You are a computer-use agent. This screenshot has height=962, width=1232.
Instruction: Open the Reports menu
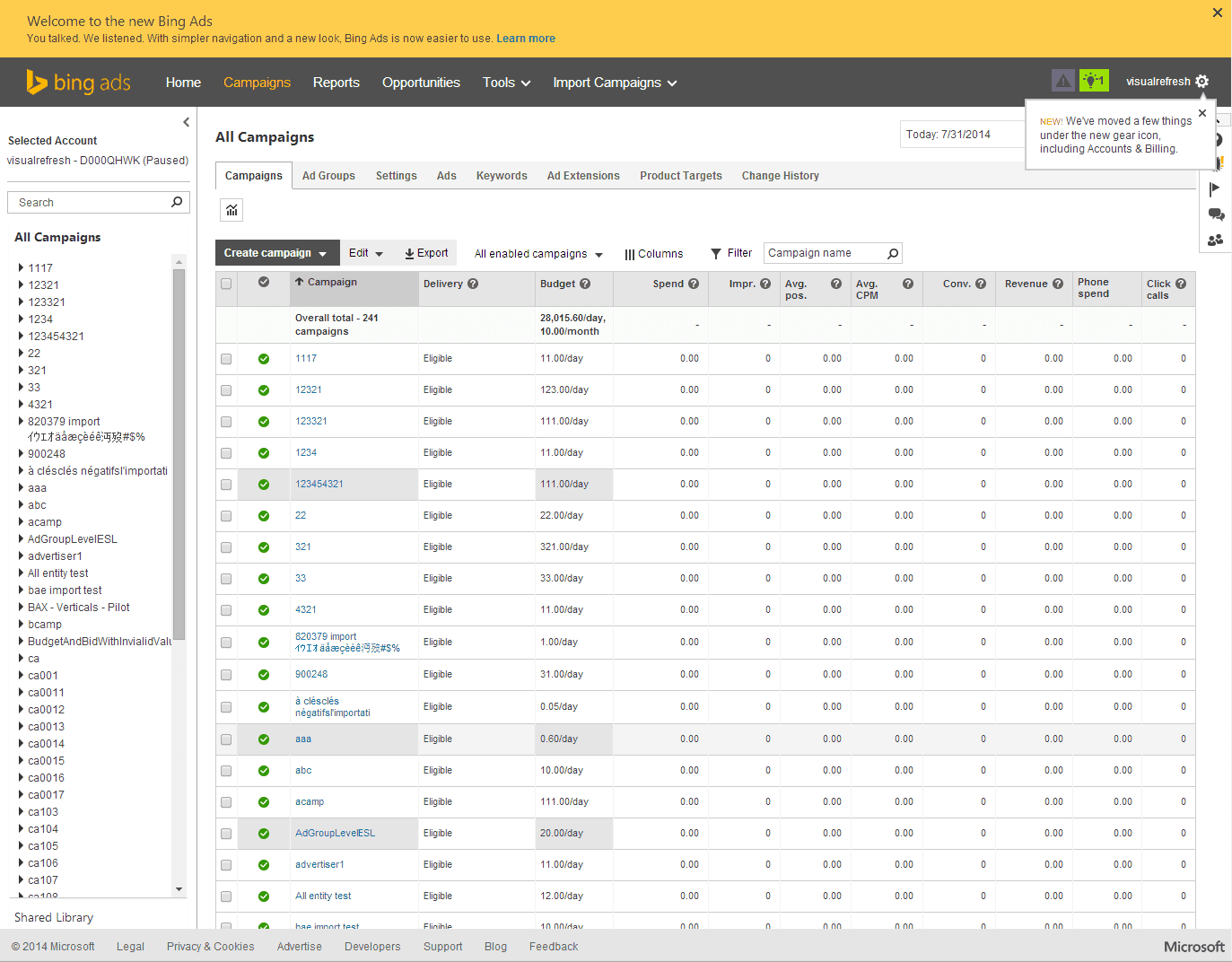click(336, 83)
